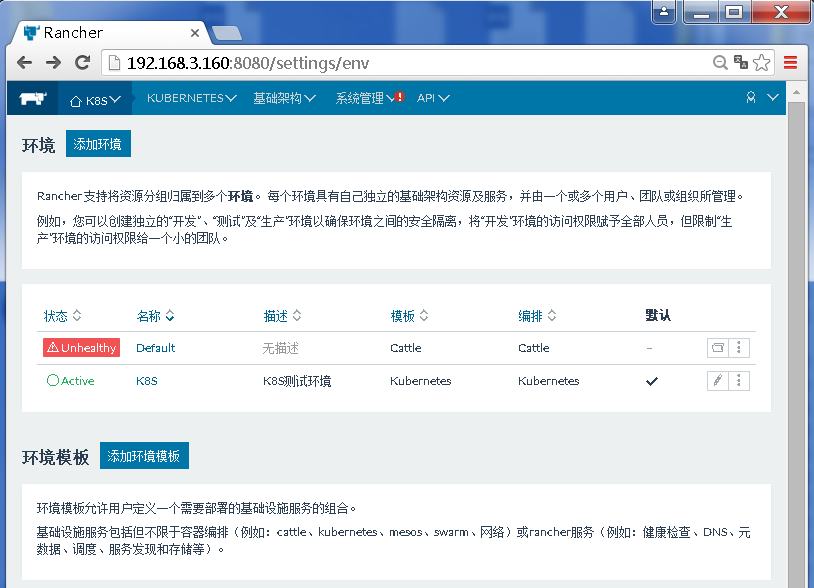Sort the table by 编排 column

click(537, 316)
